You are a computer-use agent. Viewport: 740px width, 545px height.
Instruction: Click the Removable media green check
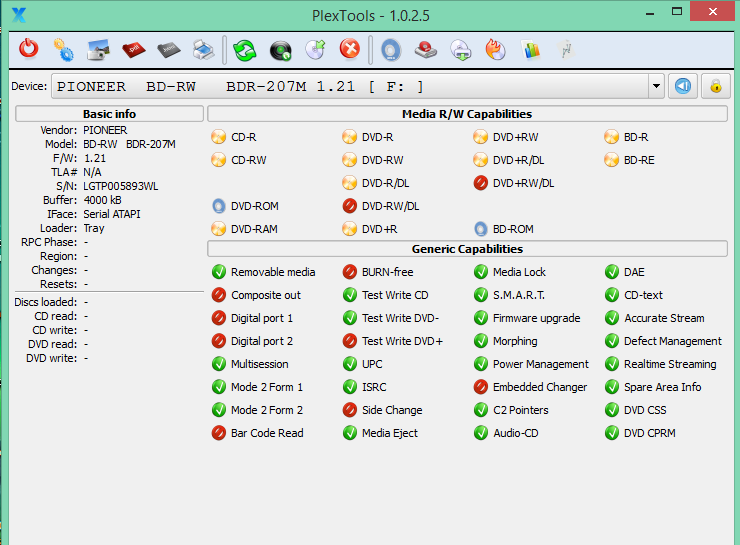(x=219, y=272)
